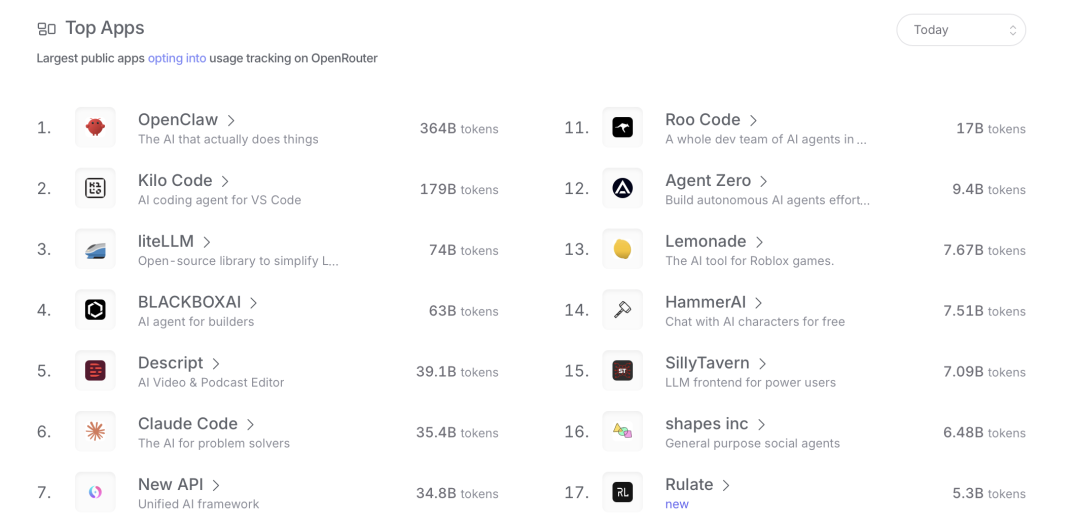Viewport: 1080px width, 526px height.
Task: Open the New API app link
Action: pos(170,485)
